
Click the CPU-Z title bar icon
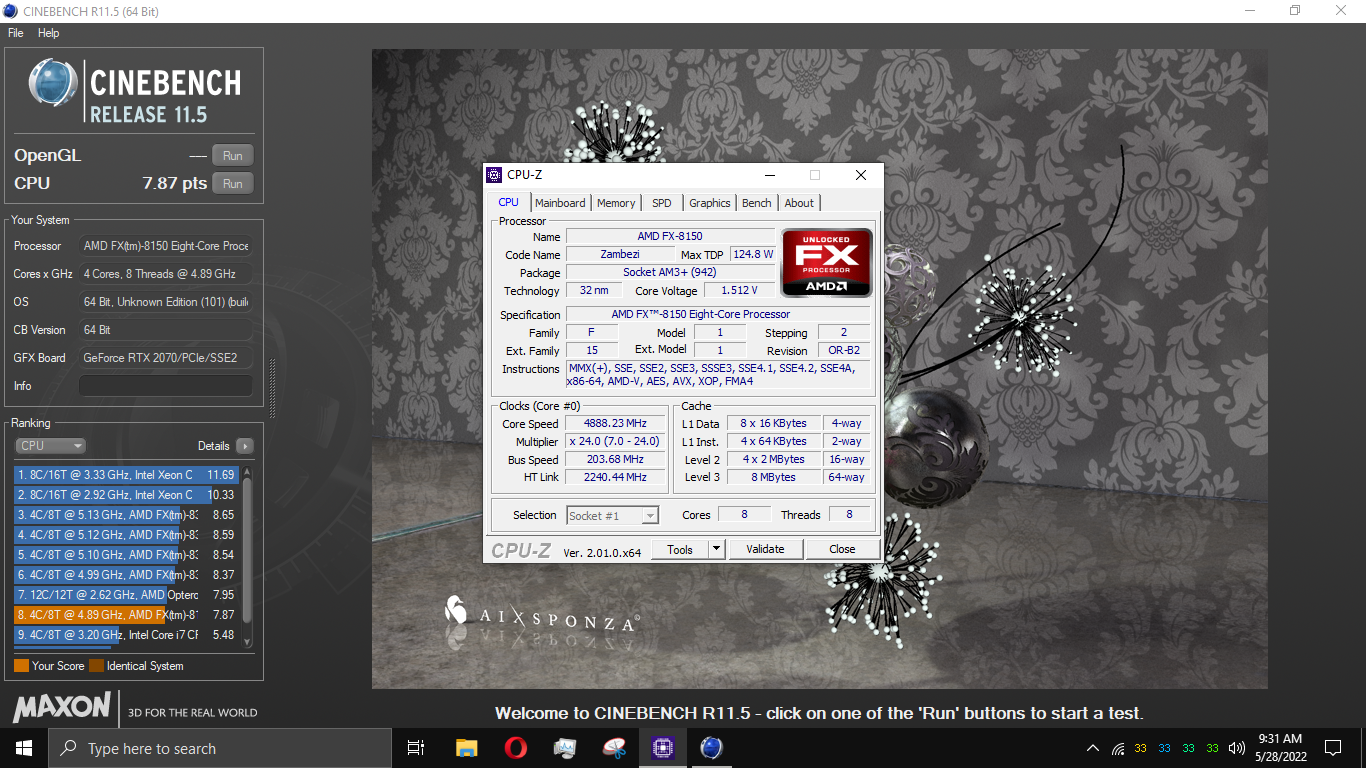(494, 175)
